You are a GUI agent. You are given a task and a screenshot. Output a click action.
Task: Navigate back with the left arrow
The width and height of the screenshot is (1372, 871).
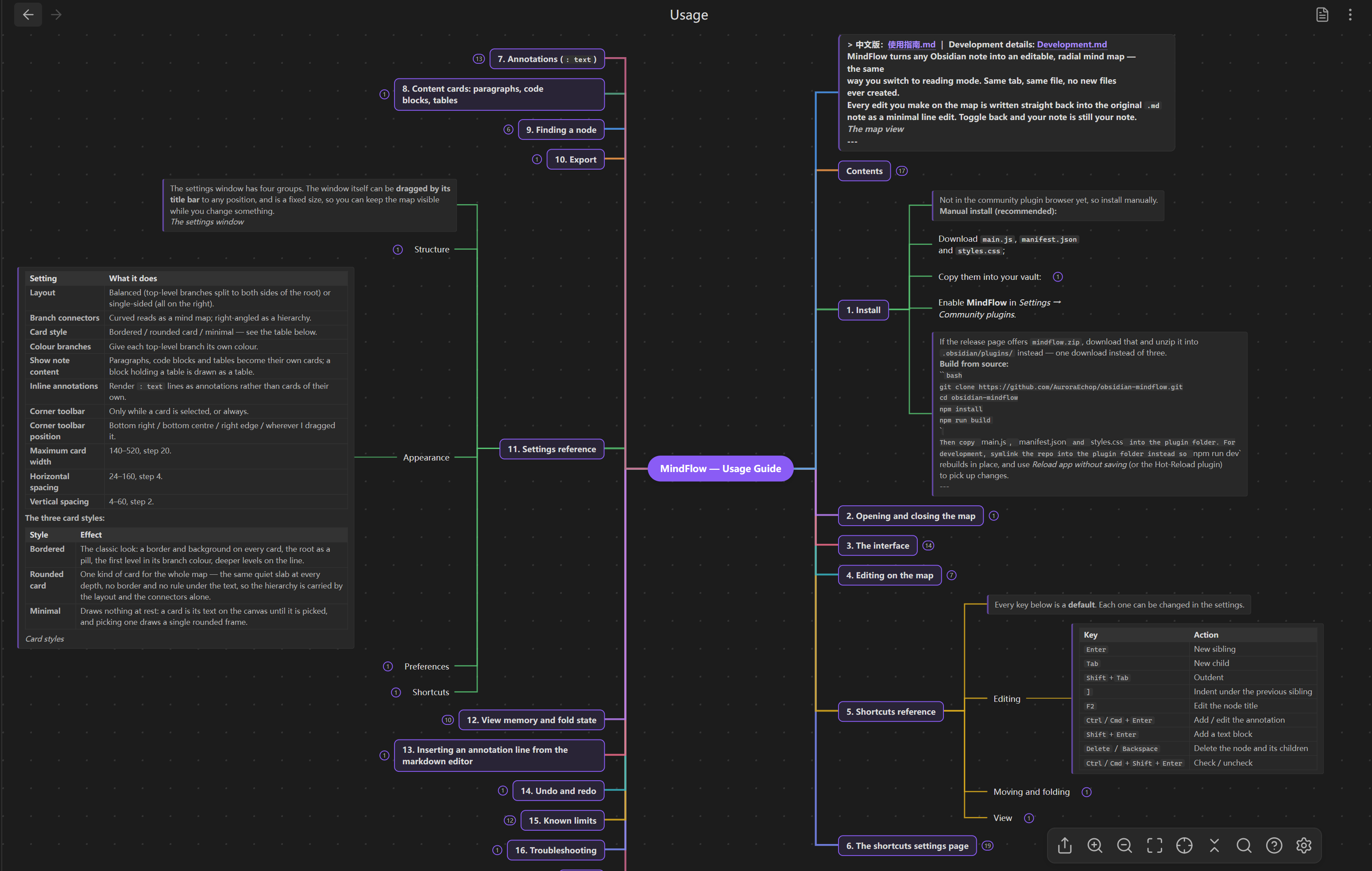[28, 15]
